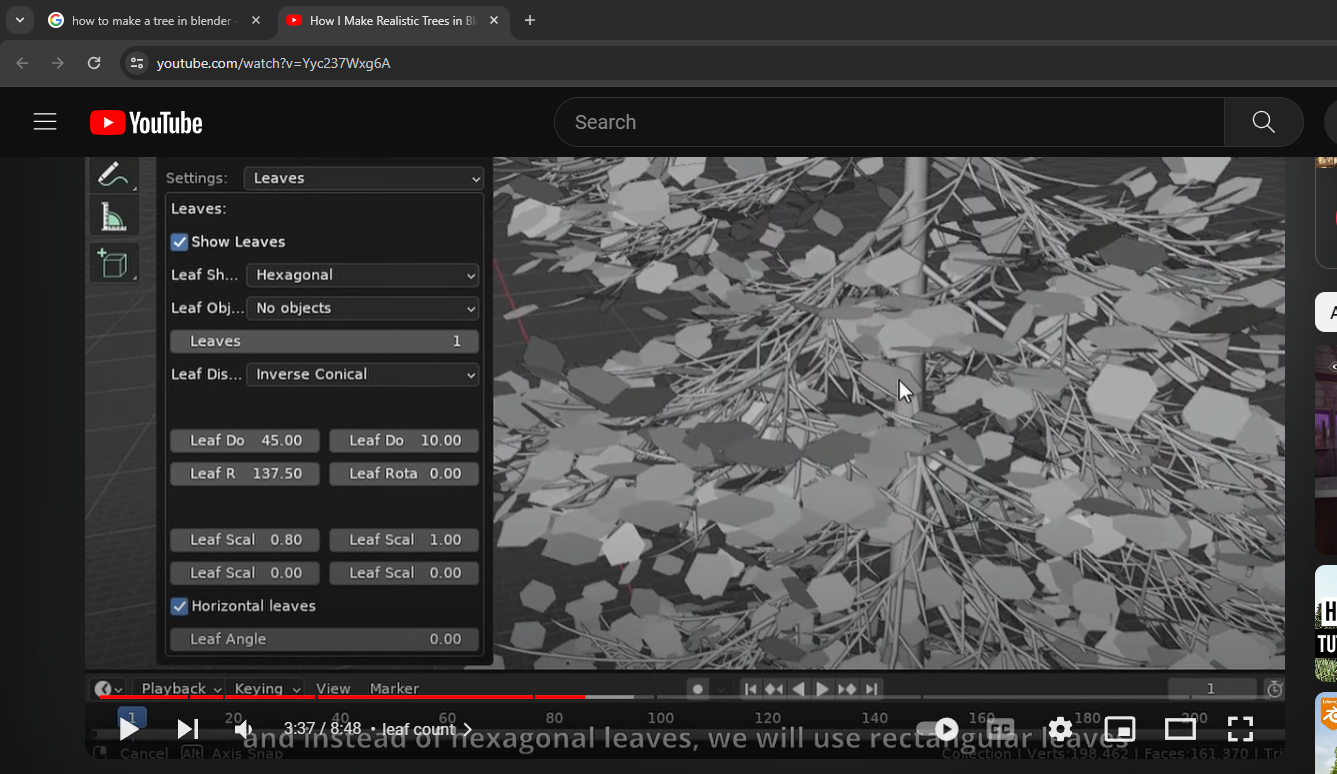The image size is (1337, 774).
Task: Select the Measure tool in Blender video
Action: point(113,216)
